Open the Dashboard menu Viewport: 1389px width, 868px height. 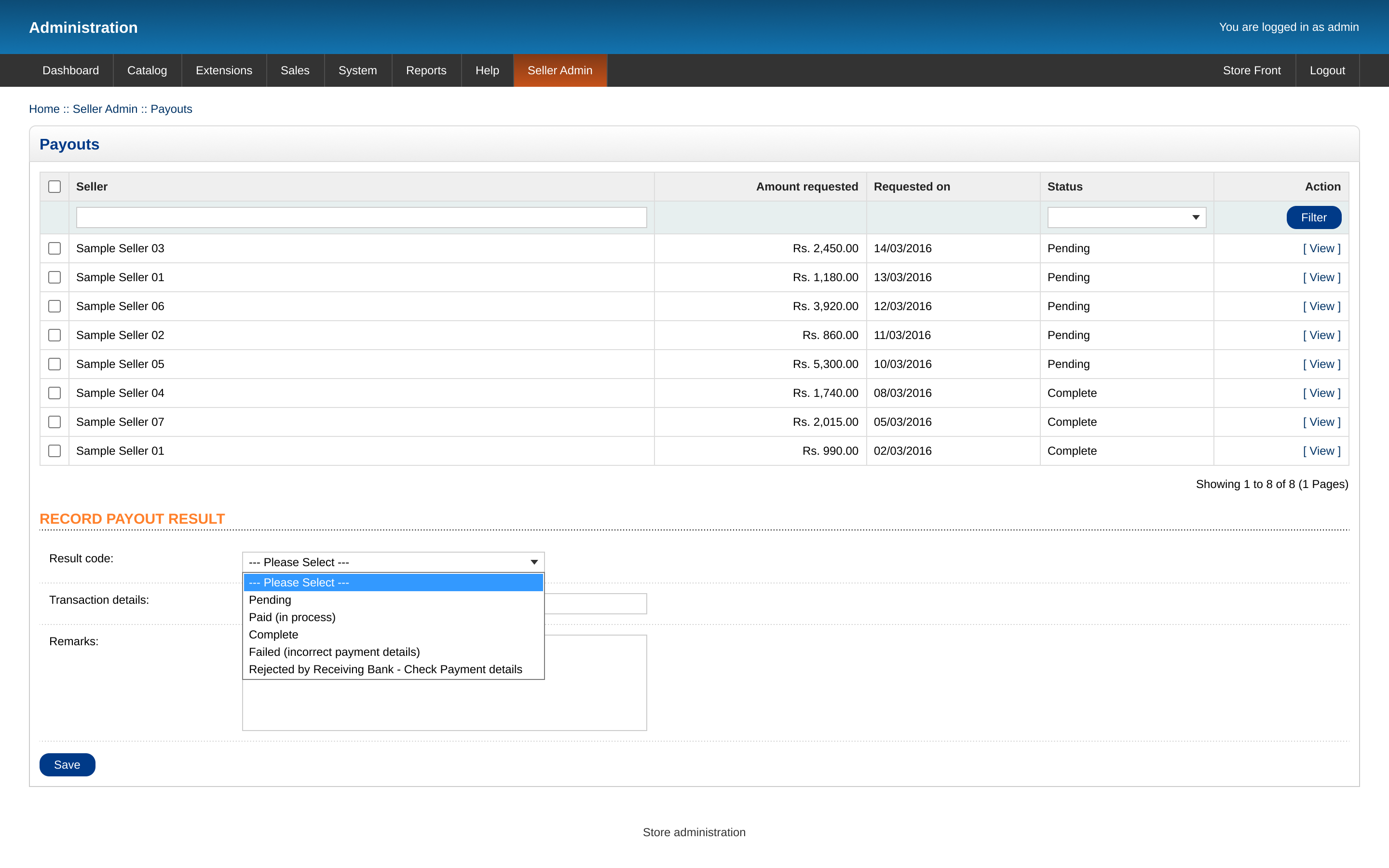pos(70,70)
